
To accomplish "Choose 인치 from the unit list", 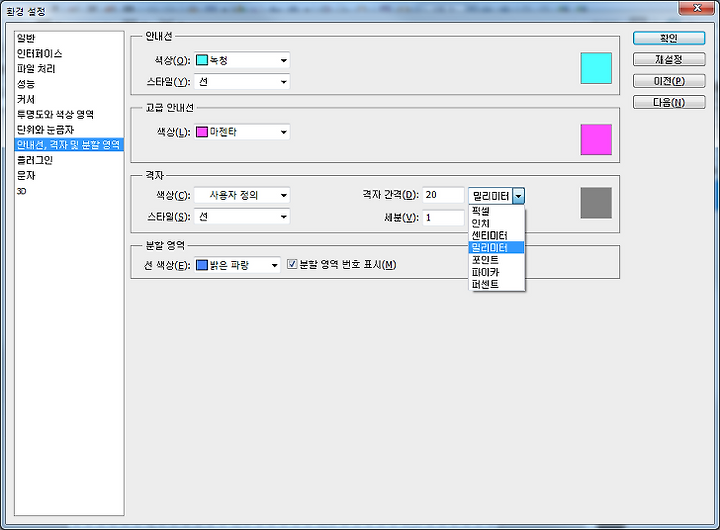I will coord(496,223).
